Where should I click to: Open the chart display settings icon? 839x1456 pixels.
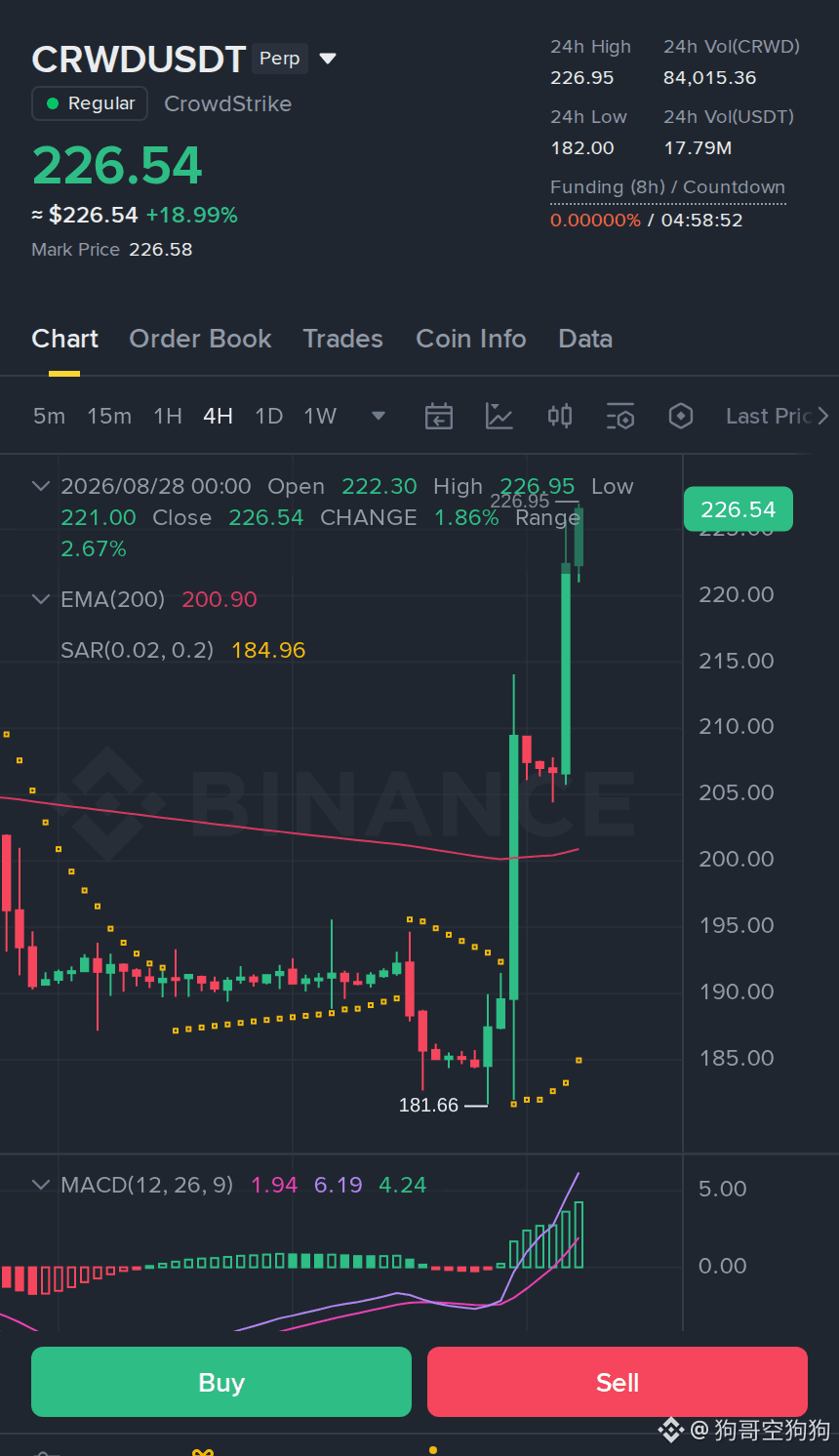pos(620,417)
